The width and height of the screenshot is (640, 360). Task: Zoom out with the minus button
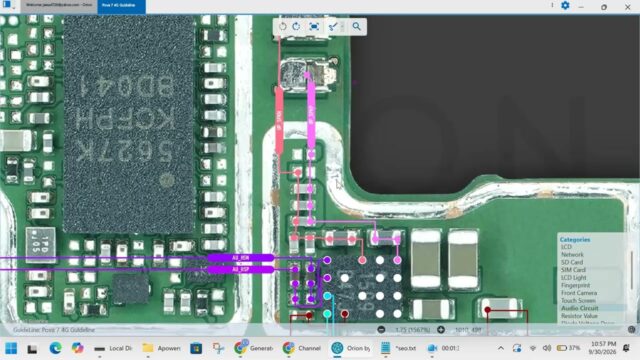(381, 329)
